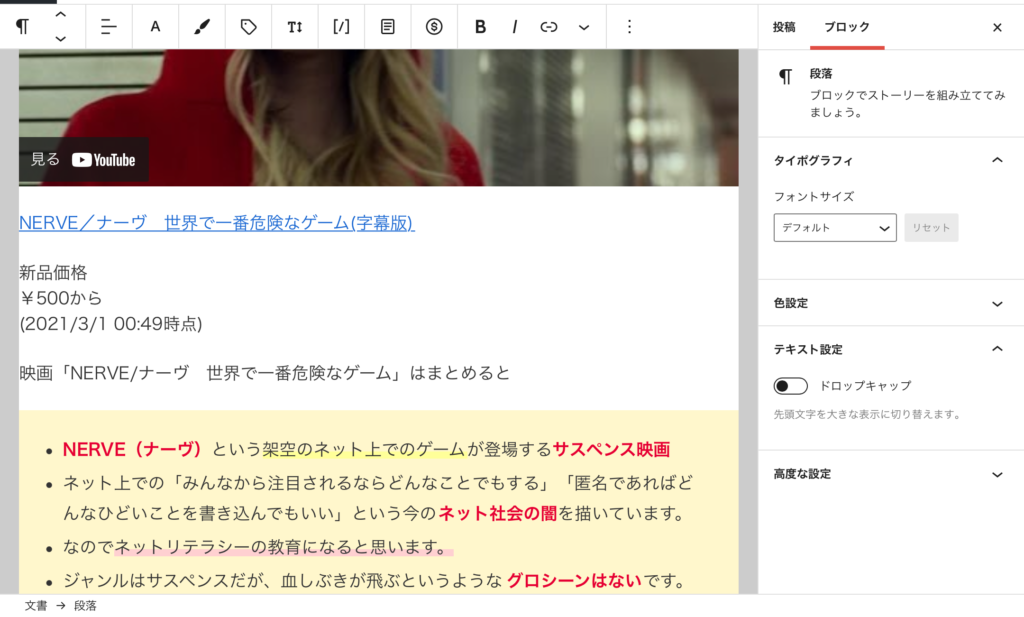Open the text alignment options
Viewport: 1024px width, 617px height.
108,27
